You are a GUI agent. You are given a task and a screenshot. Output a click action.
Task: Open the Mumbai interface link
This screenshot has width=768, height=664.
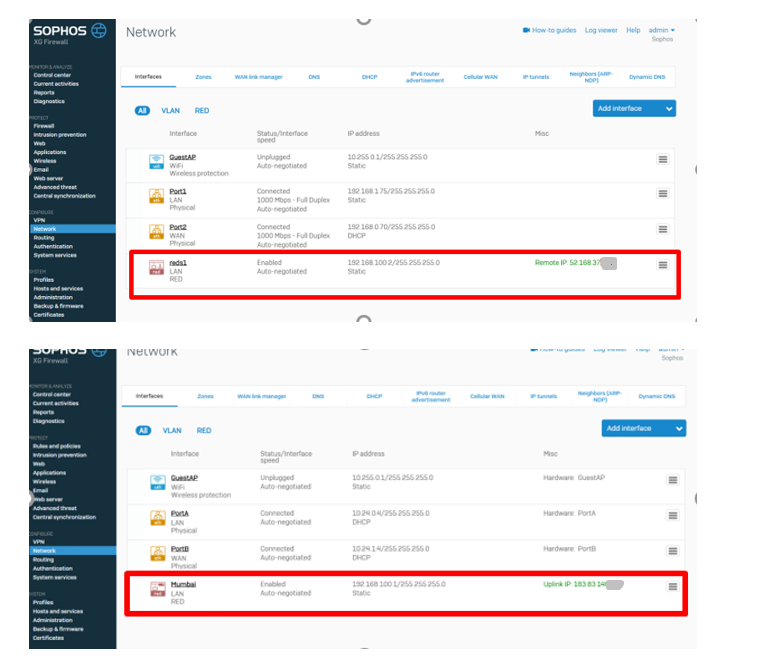183,584
